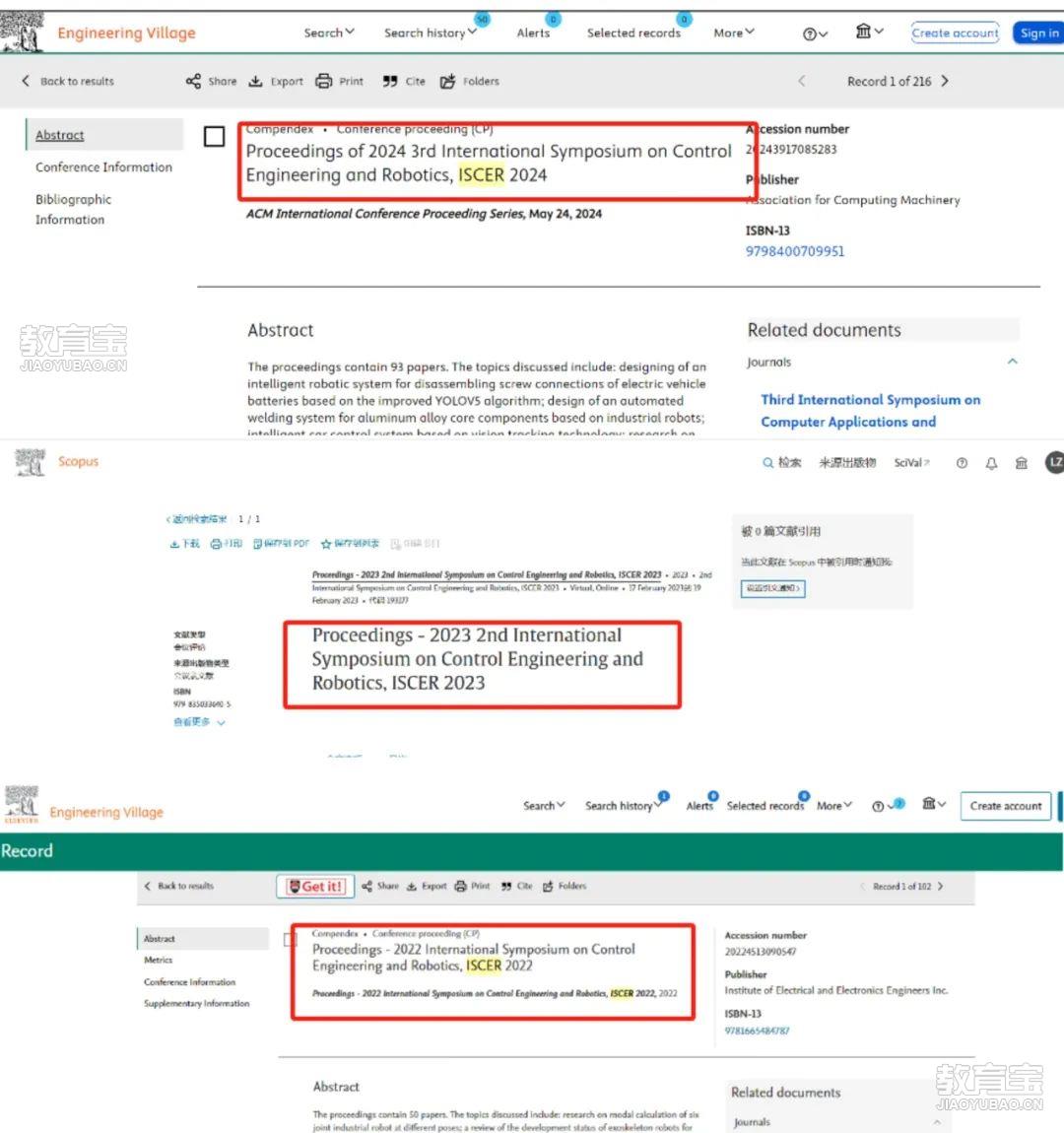
Task: Click Export in the ISCER 2024 record toolbar
Action: (x=275, y=81)
